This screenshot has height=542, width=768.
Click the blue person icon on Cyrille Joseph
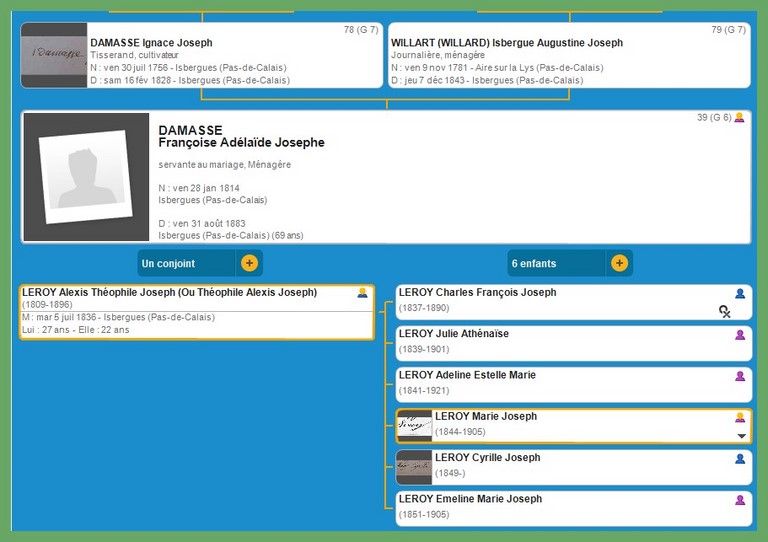click(x=740, y=459)
